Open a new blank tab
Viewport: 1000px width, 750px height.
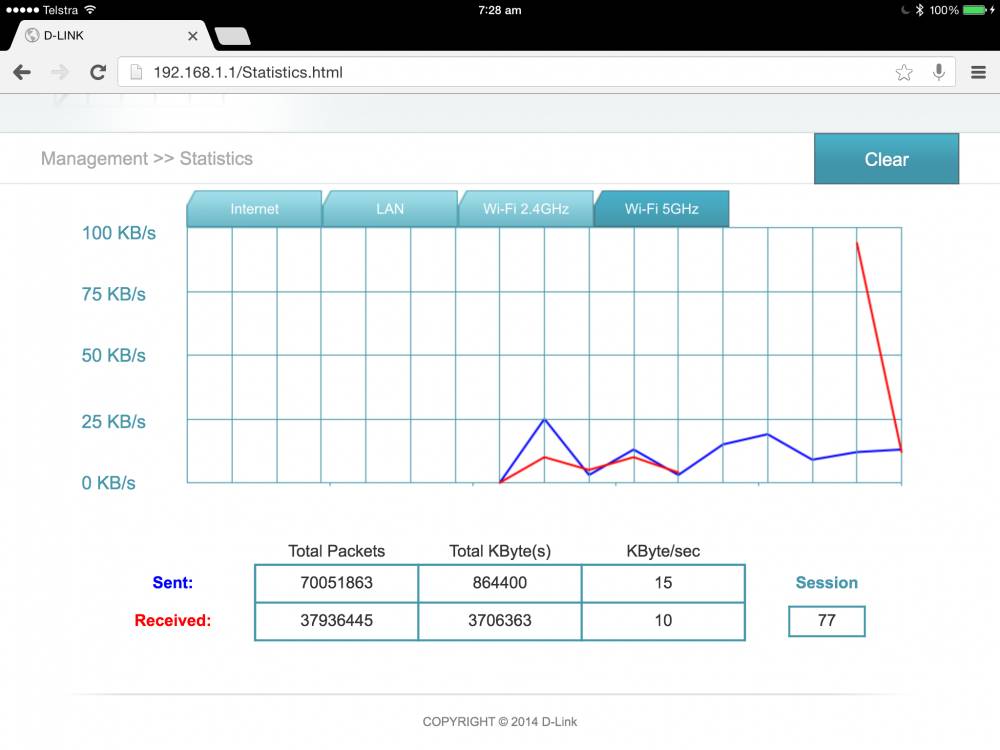click(233, 36)
